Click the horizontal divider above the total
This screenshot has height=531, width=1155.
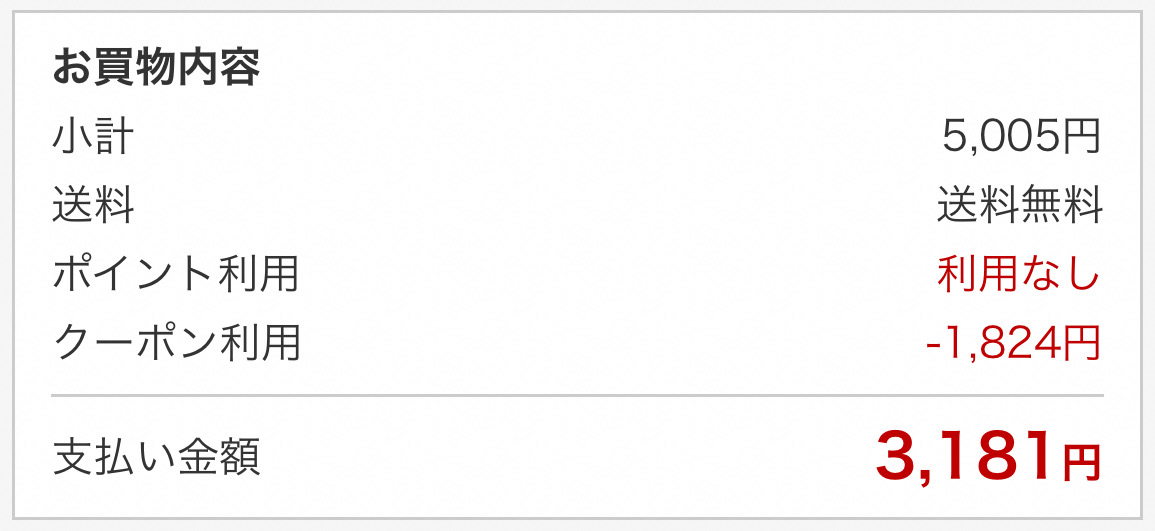coord(578,395)
